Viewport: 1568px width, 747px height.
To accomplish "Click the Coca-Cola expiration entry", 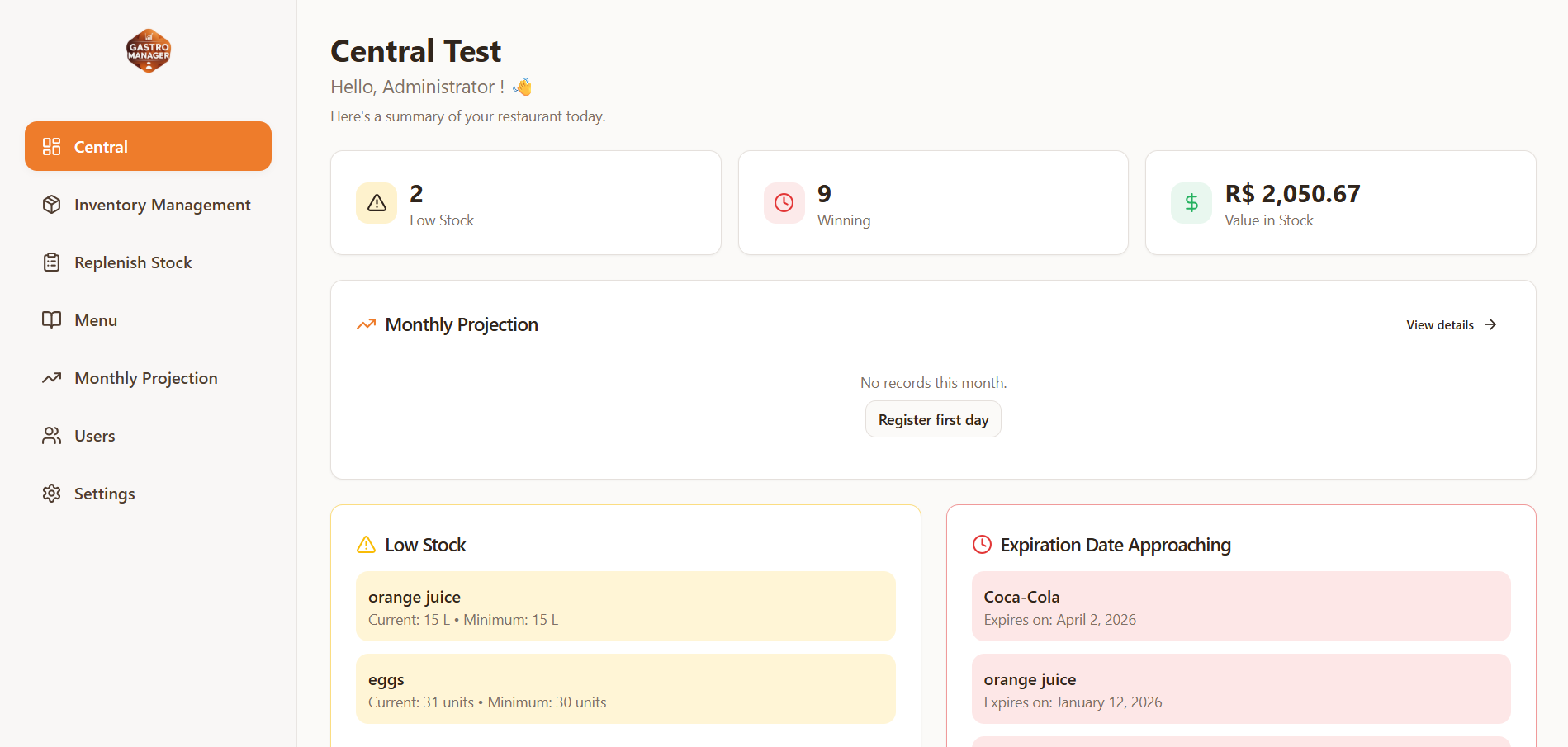I will [1241, 606].
